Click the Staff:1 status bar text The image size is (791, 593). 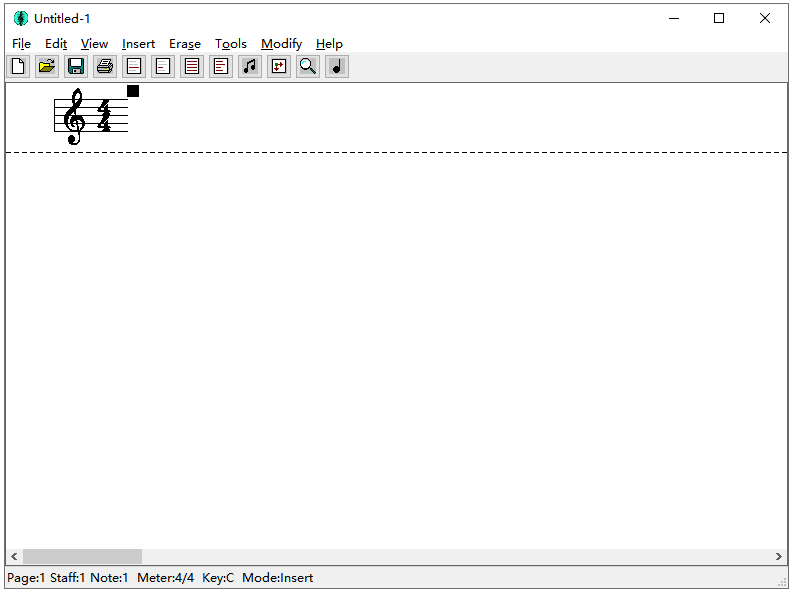tap(68, 577)
